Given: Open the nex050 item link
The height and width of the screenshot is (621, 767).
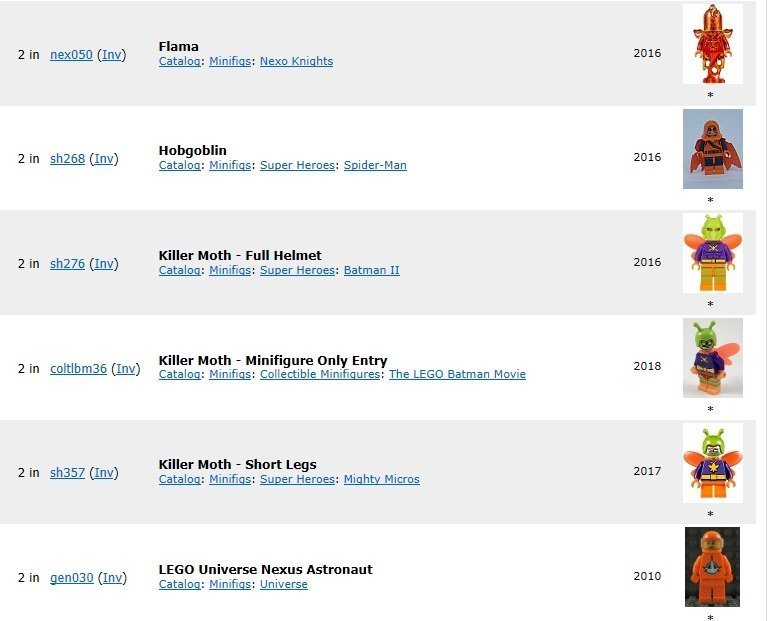Looking at the screenshot, I should tap(71, 55).
